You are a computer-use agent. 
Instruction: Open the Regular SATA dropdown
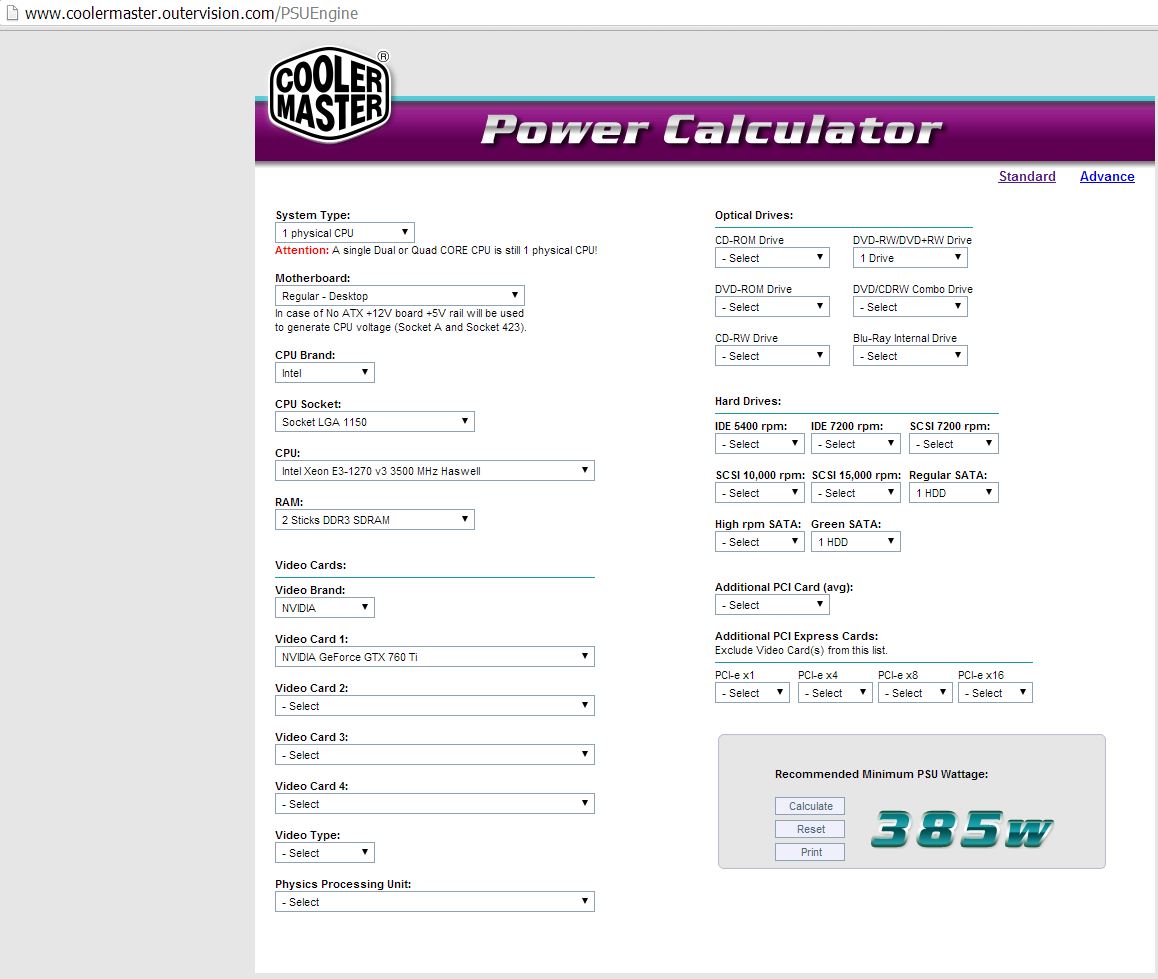[953, 492]
